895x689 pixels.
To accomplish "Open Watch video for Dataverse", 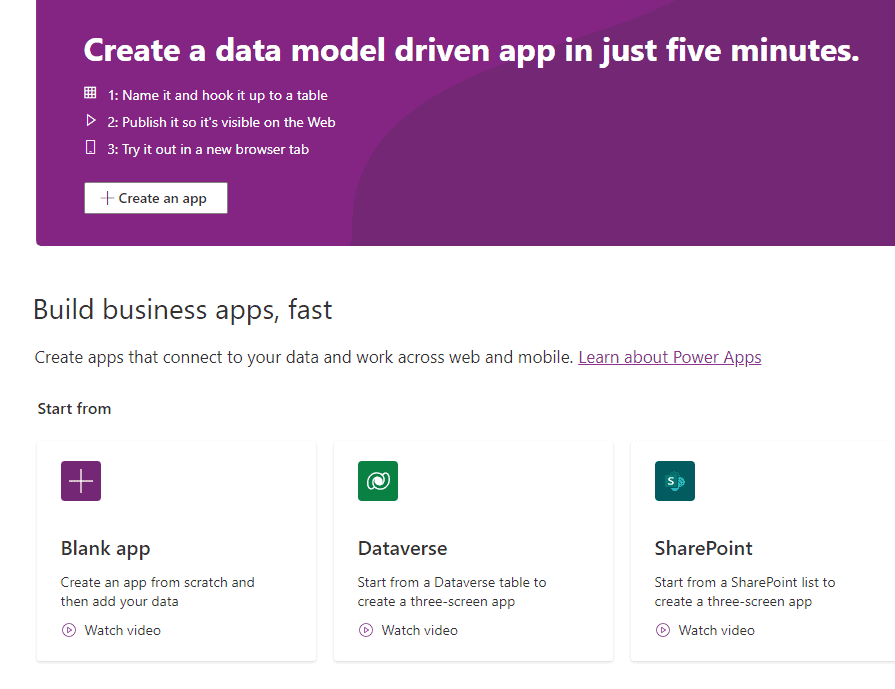I will pos(420,630).
